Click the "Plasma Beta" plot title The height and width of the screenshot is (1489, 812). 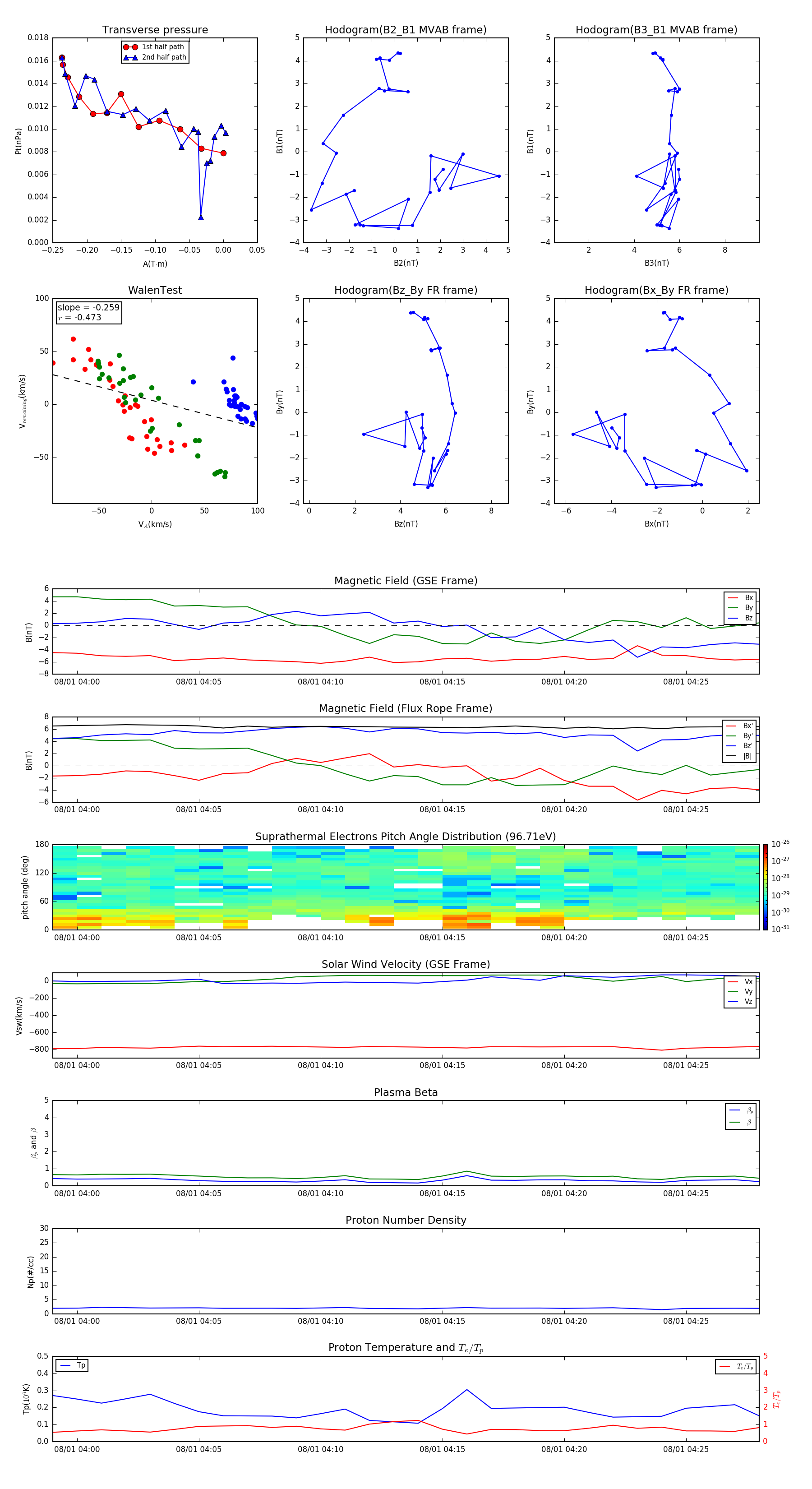coord(406,1092)
